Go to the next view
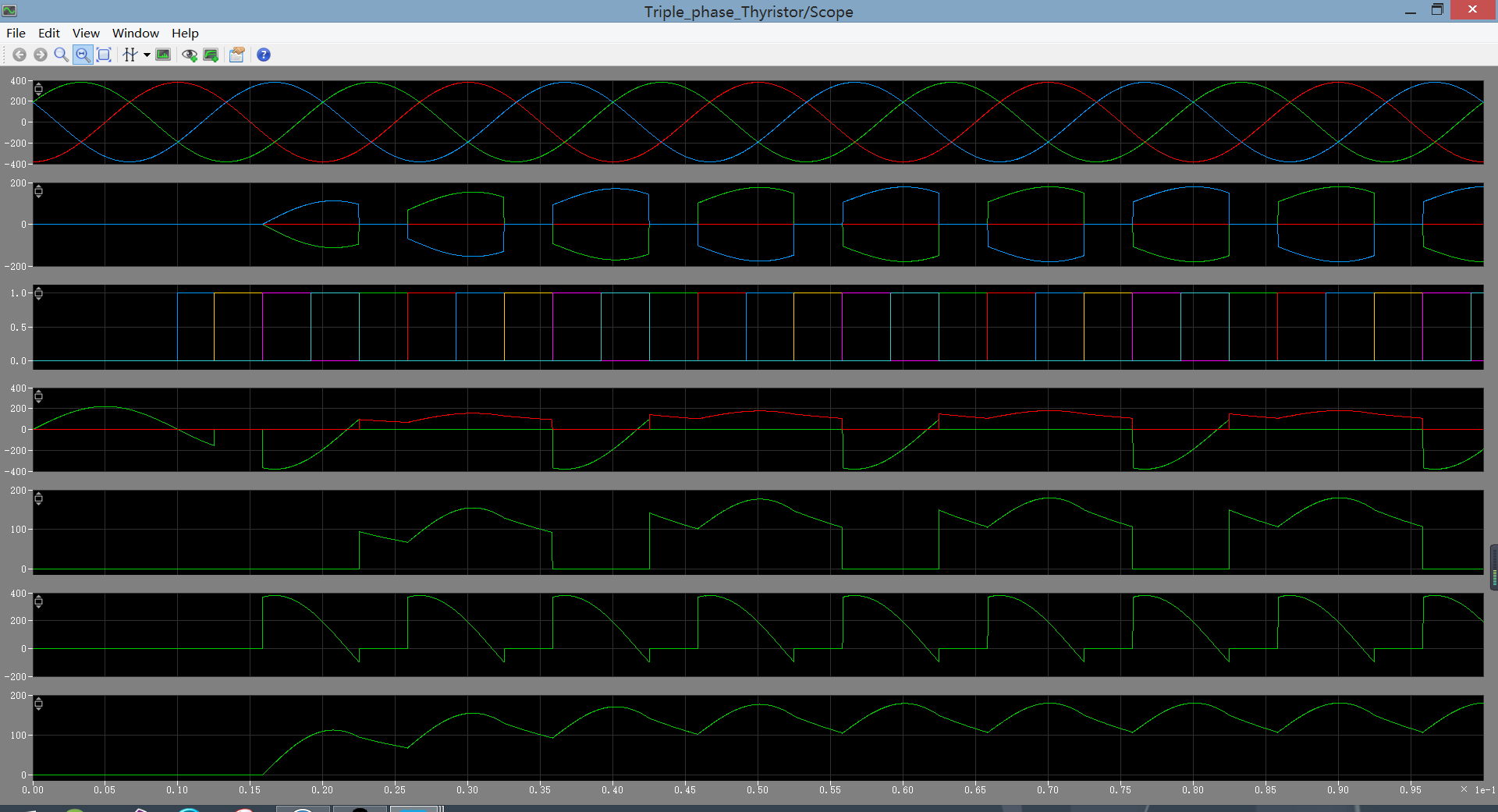This screenshot has height=812, width=1498. point(41,55)
